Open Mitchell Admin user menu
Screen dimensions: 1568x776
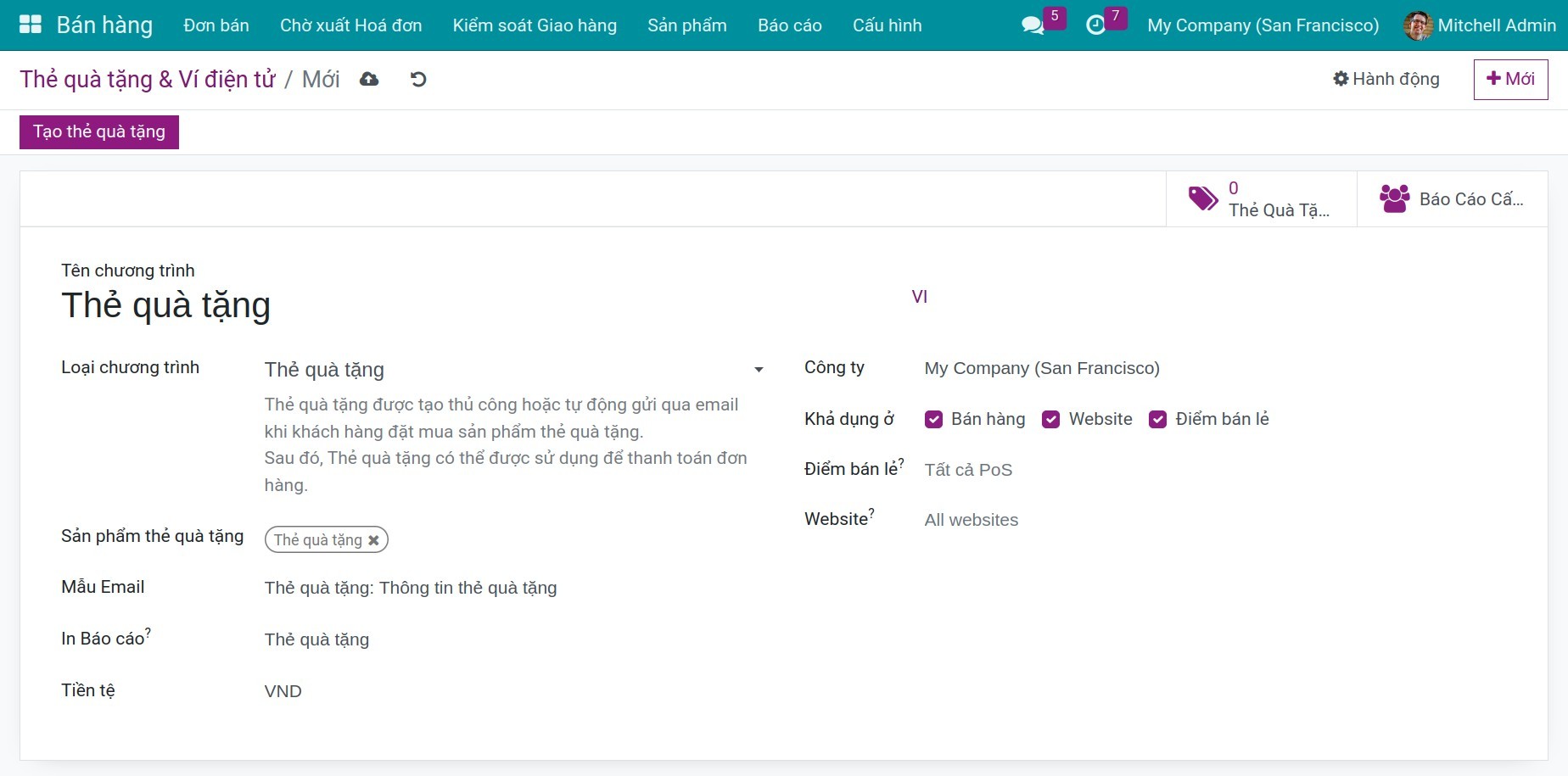tap(1480, 25)
